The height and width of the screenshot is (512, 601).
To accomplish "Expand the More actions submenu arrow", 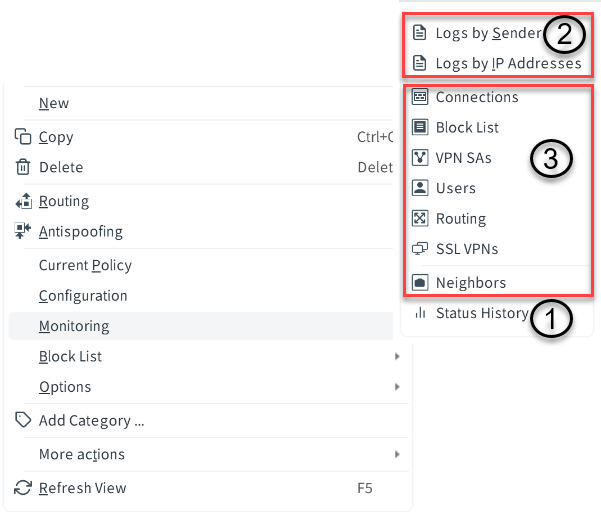I will (x=397, y=454).
